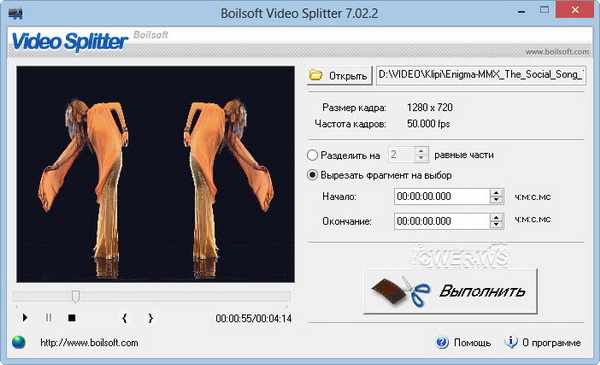
Task: Select Вырезать фрагмент на выбор radio button
Action: pyautogui.click(x=312, y=175)
